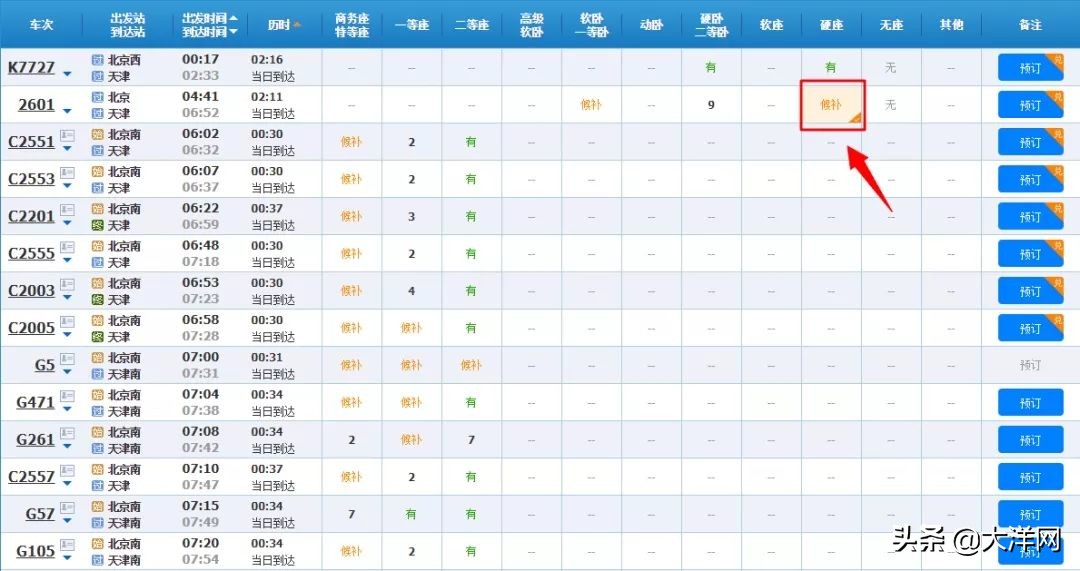The width and height of the screenshot is (1080, 571).
Task: Click the origin station icon before 北京南 in C2551 row
Action: [x=97, y=134]
